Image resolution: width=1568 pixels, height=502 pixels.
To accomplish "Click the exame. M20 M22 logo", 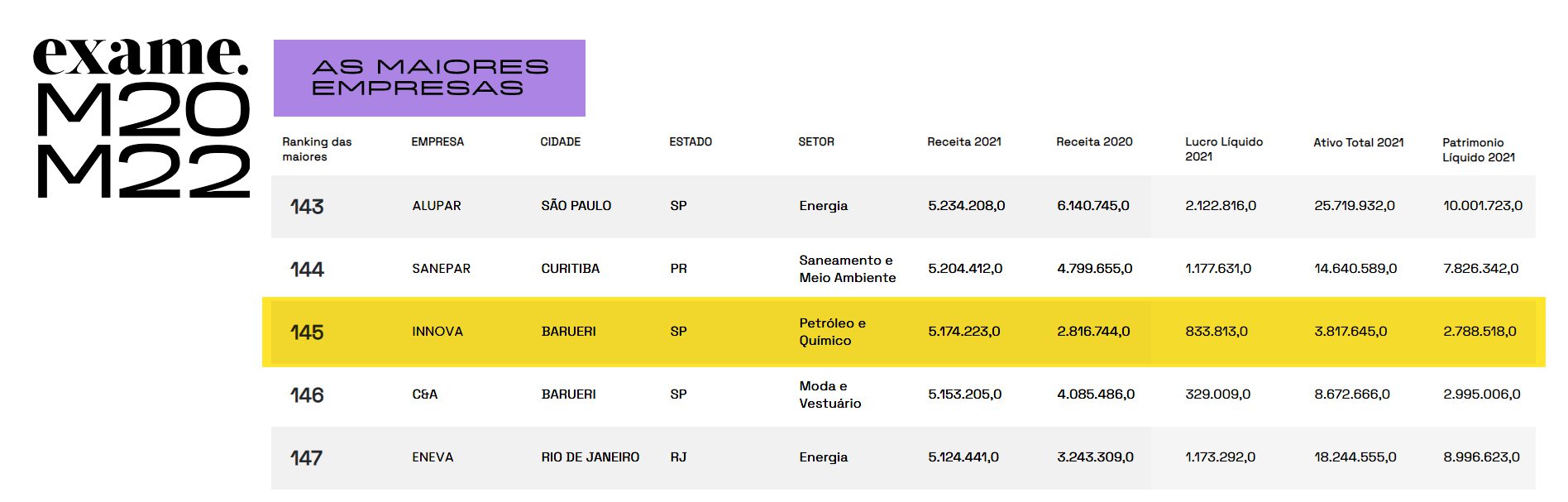I will tap(141, 116).
